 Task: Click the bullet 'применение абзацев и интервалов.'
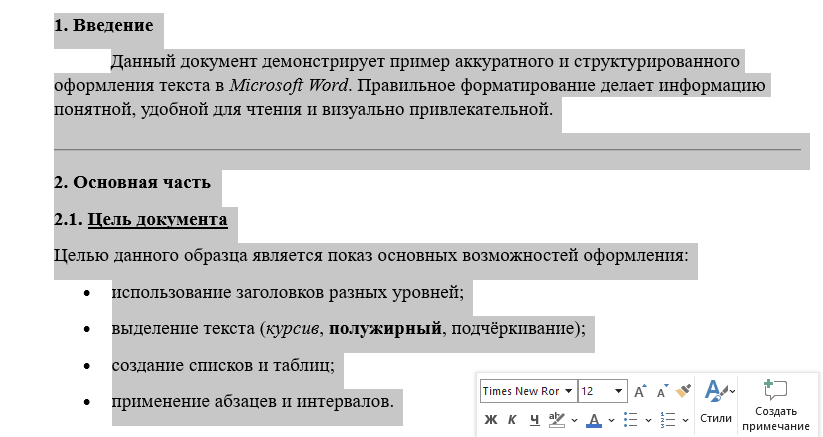(x=252, y=402)
